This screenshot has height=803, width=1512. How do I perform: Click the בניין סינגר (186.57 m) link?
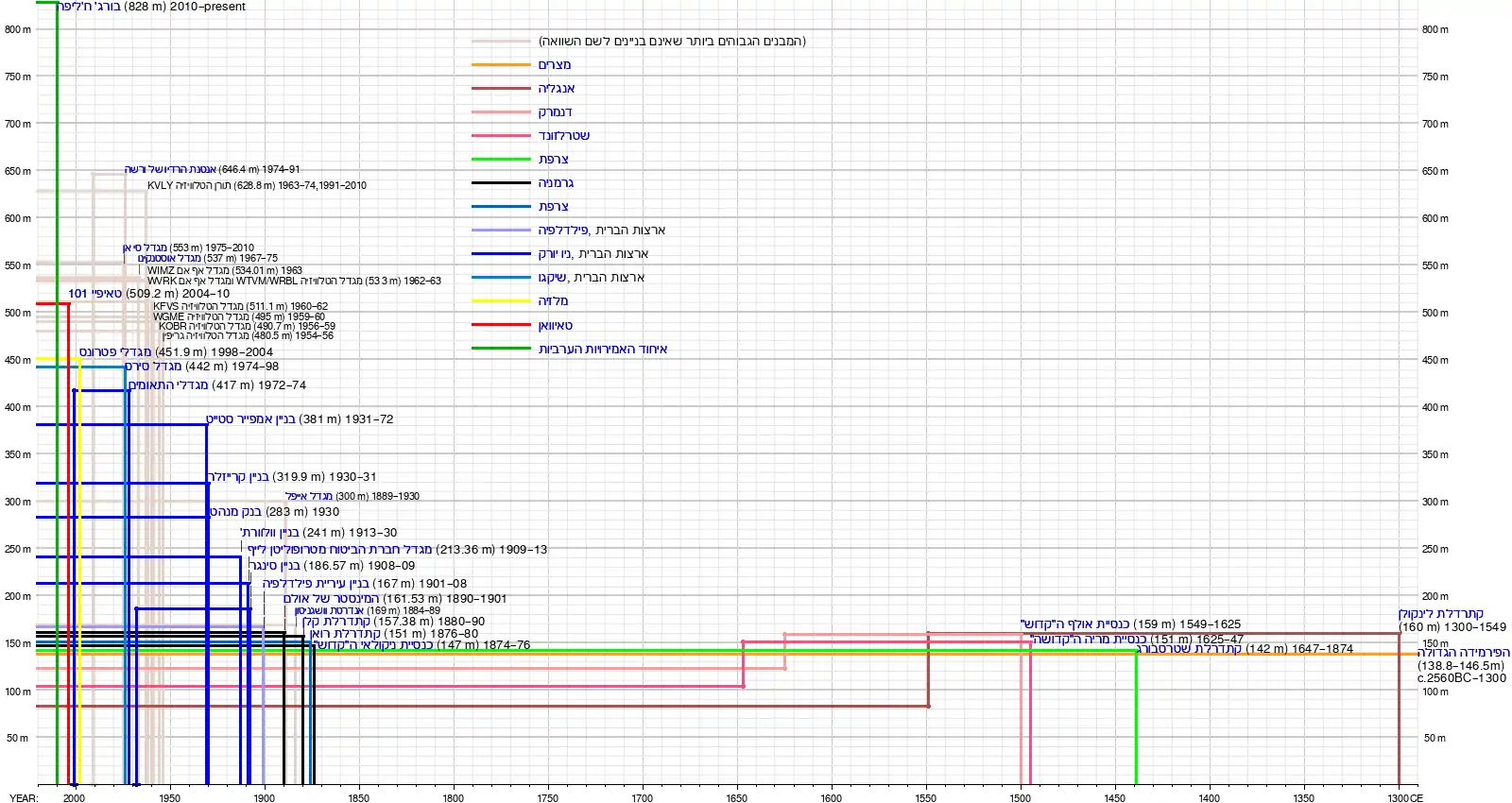click(x=274, y=565)
